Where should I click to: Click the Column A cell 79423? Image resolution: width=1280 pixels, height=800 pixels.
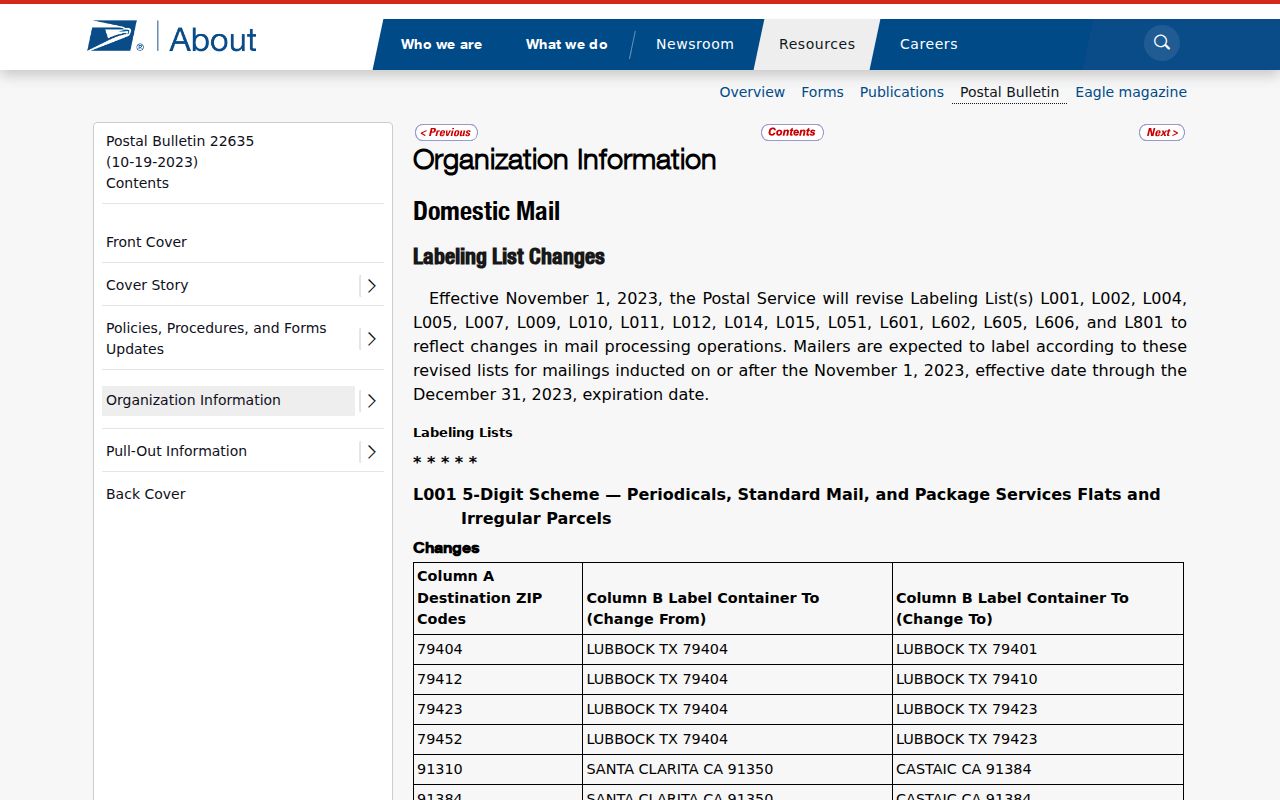click(x=498, y=709)
